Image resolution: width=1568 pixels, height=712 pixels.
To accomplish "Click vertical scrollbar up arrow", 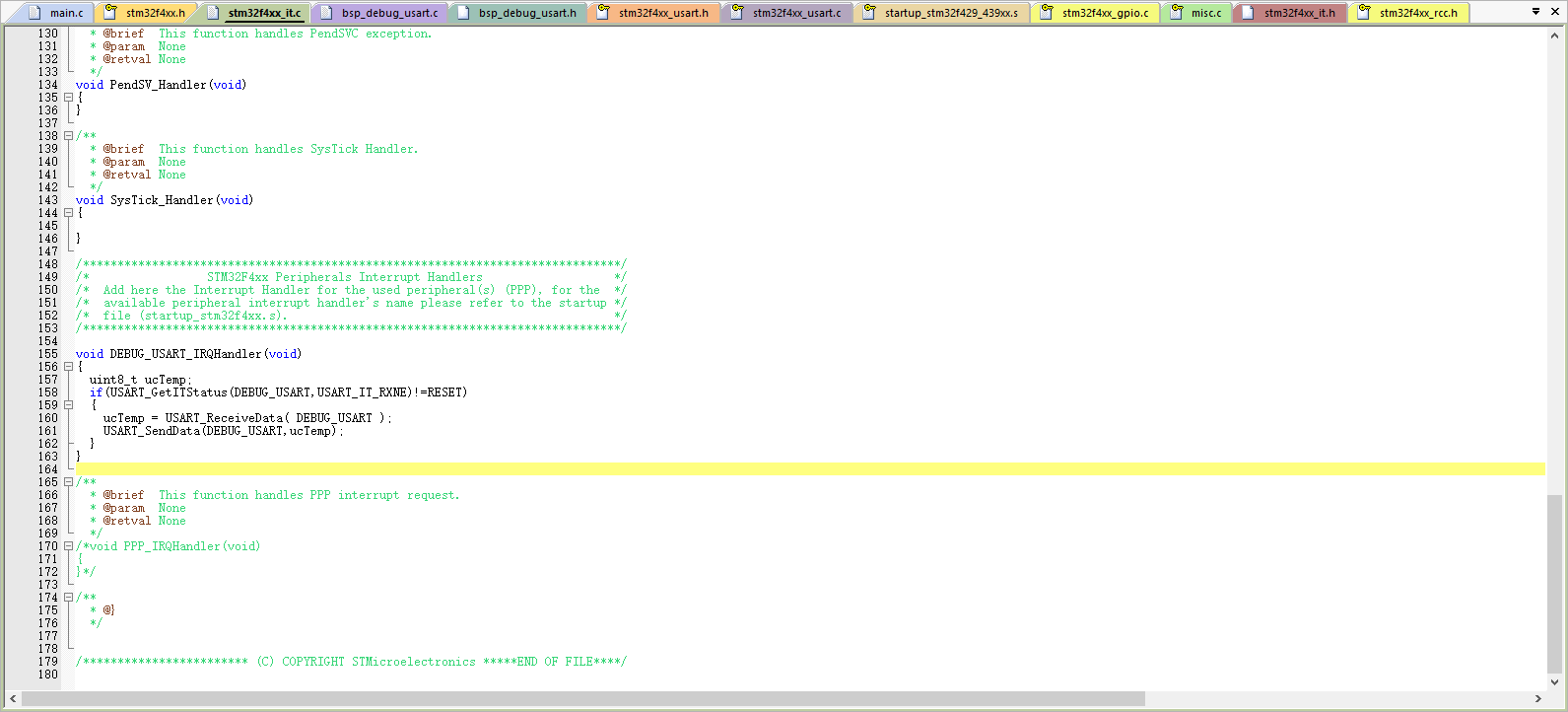I will [x=1555, y=36].
